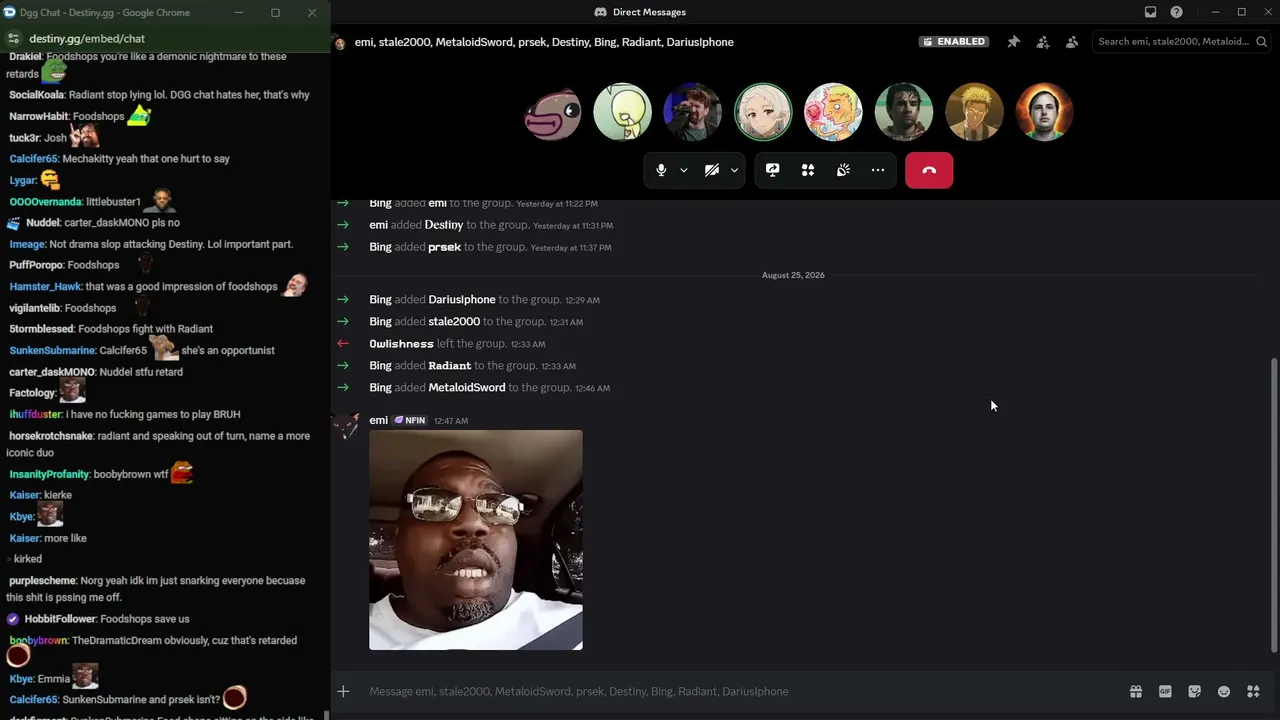Focus the message input box
The width and height of the screenshot is (1280, 720).
(x=740, y=691)
